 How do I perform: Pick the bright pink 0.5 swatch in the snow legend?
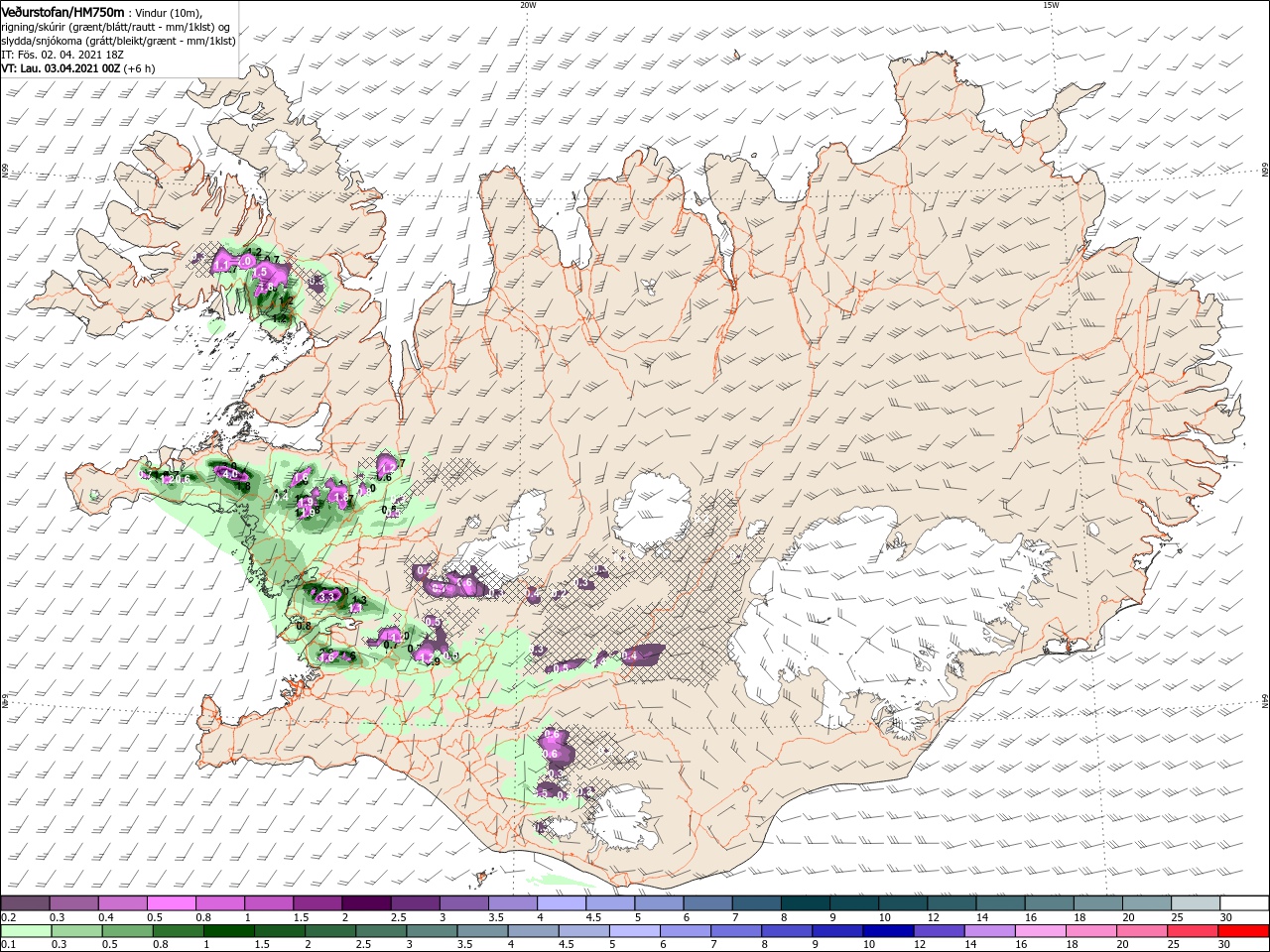tap(172, 903)
